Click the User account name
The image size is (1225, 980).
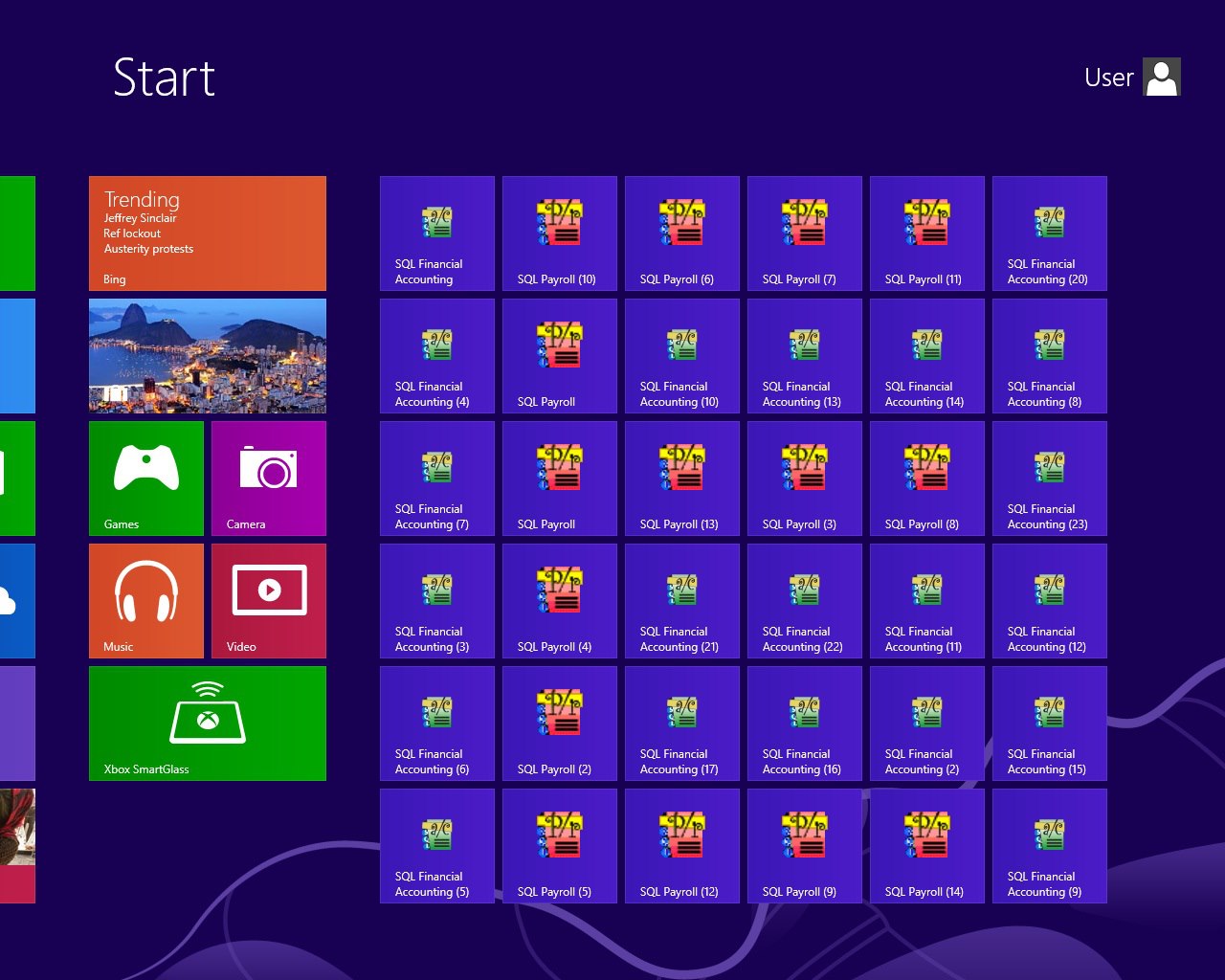(1109, 78)
